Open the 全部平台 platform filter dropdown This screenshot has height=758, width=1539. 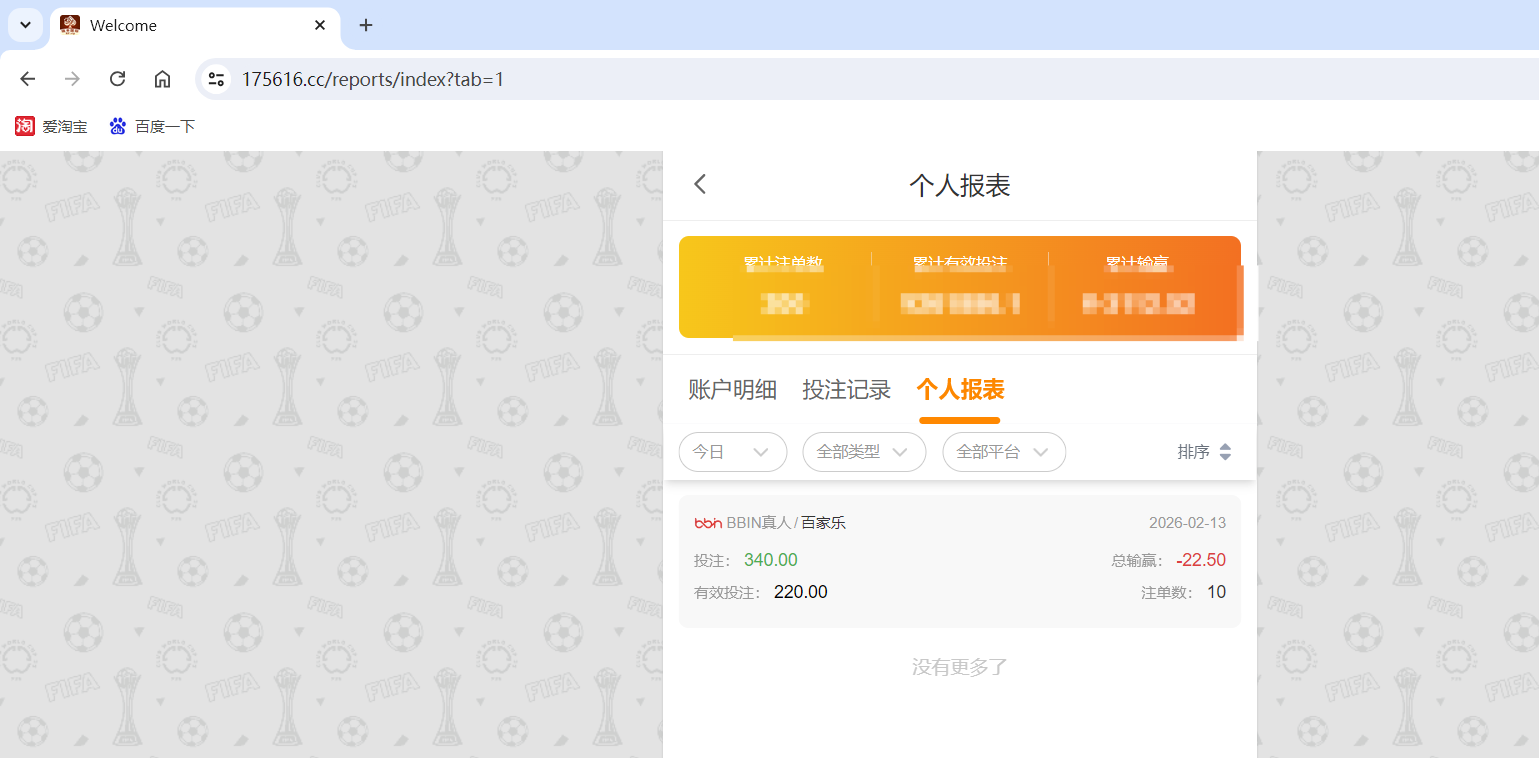(x=1003, y=452)
